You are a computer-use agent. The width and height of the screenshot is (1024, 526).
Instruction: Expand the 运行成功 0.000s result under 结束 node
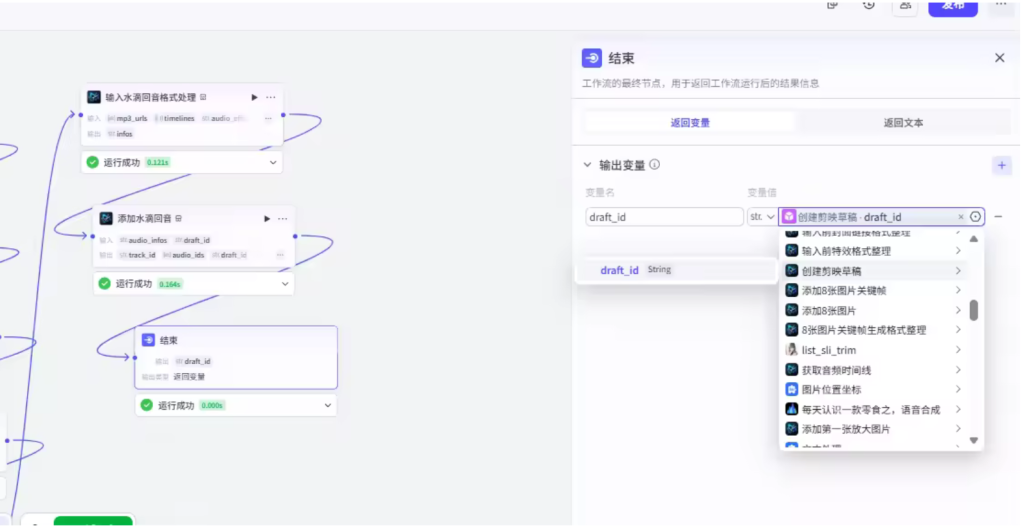click(327, 405)
